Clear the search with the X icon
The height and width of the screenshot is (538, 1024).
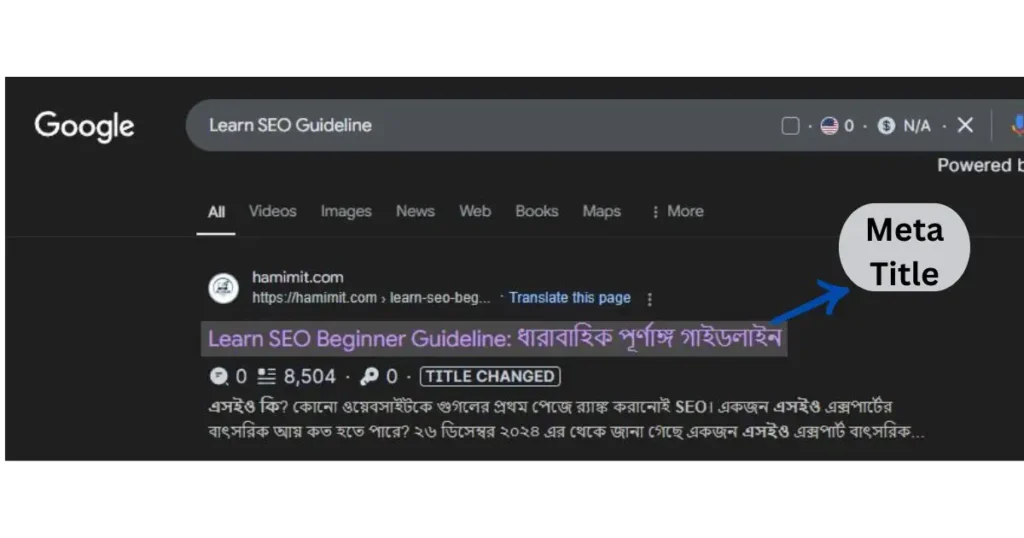point(965,125)
